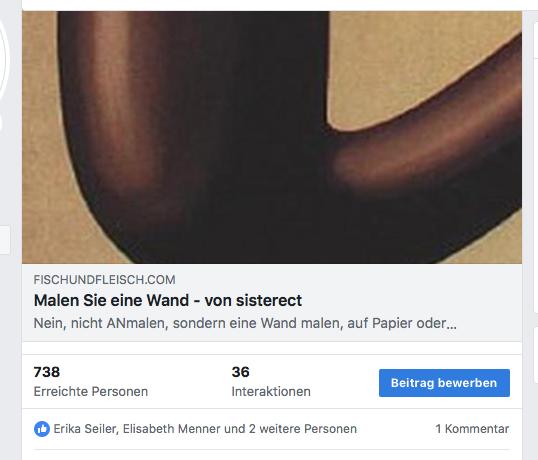Click the Beitrag bewerben button

444,383
